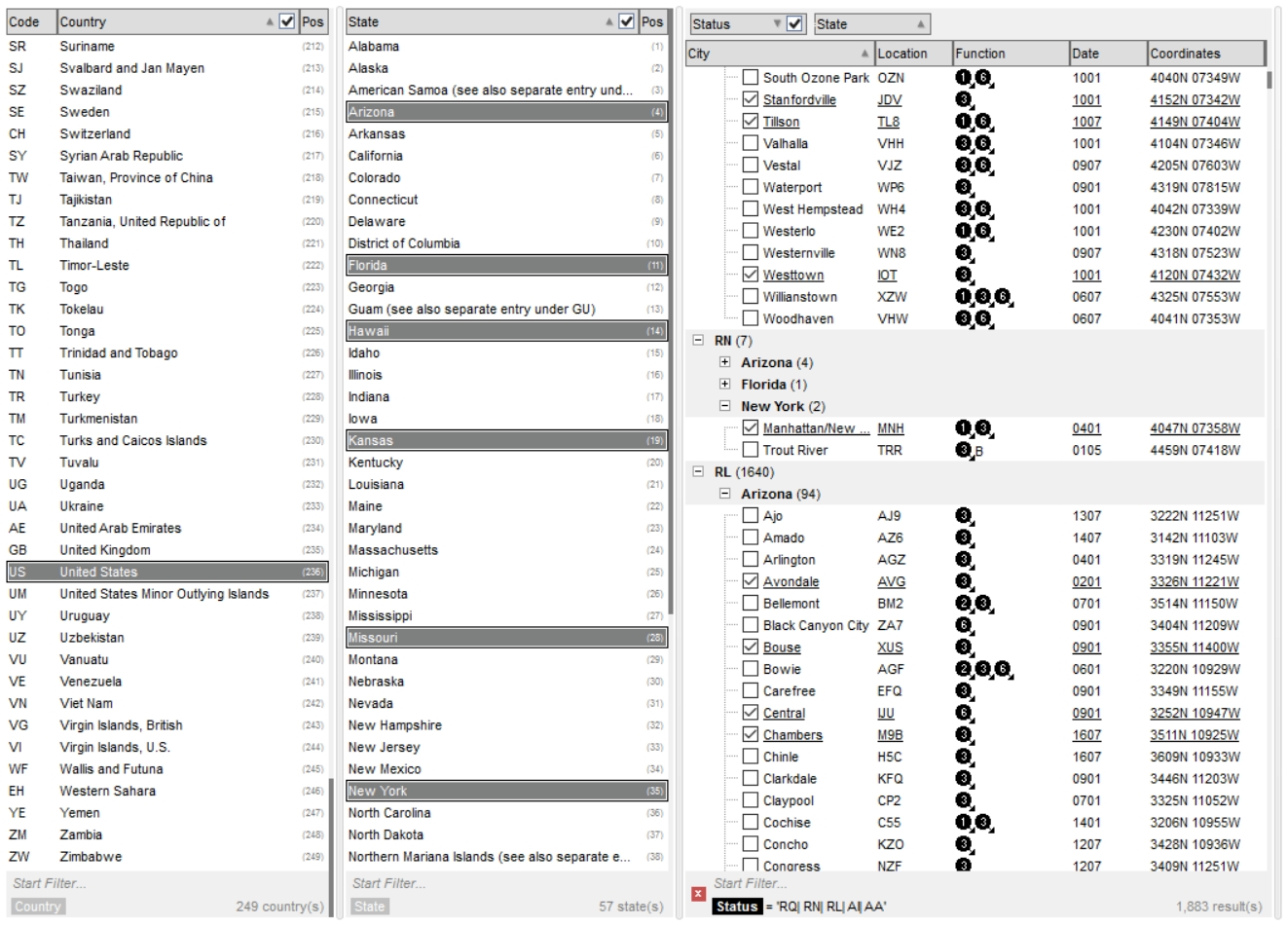Open the Avondale coordinates link 3326N 11221W
This screenshot has width=1288, height=926.
click(x=1195, y=581)
